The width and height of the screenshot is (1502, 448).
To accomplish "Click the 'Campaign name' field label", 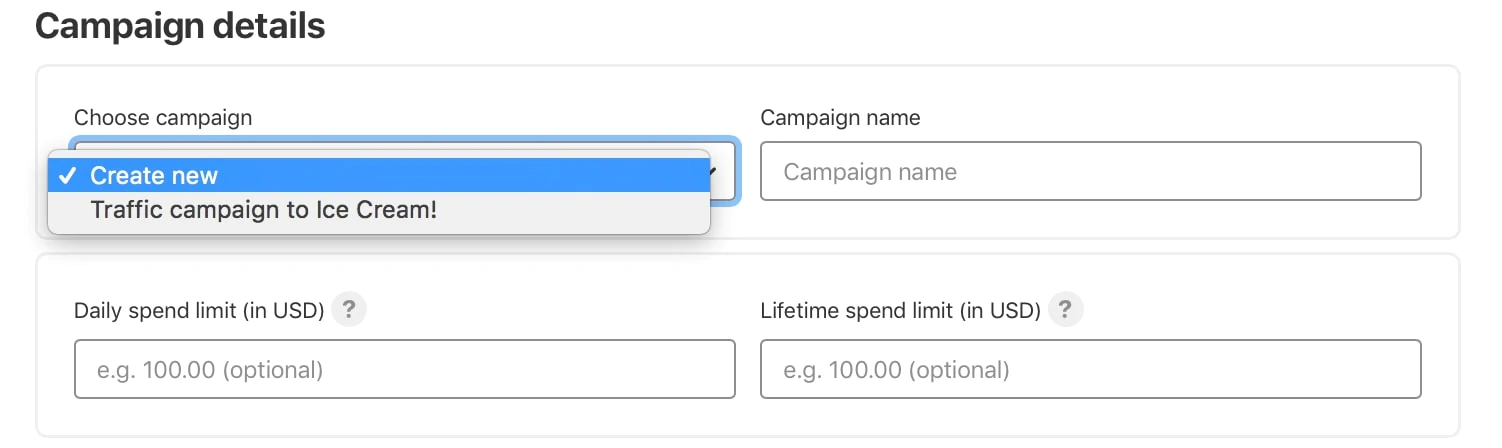I will point(840,118).
